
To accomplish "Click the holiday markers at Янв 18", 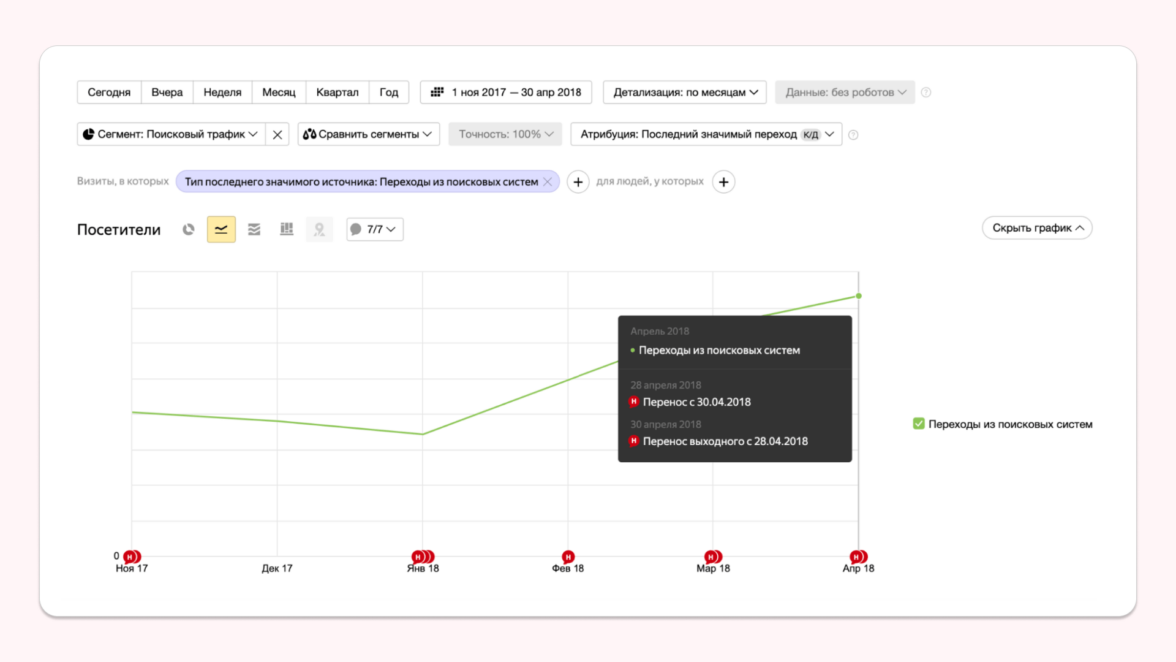I will (x=423, y=556).
